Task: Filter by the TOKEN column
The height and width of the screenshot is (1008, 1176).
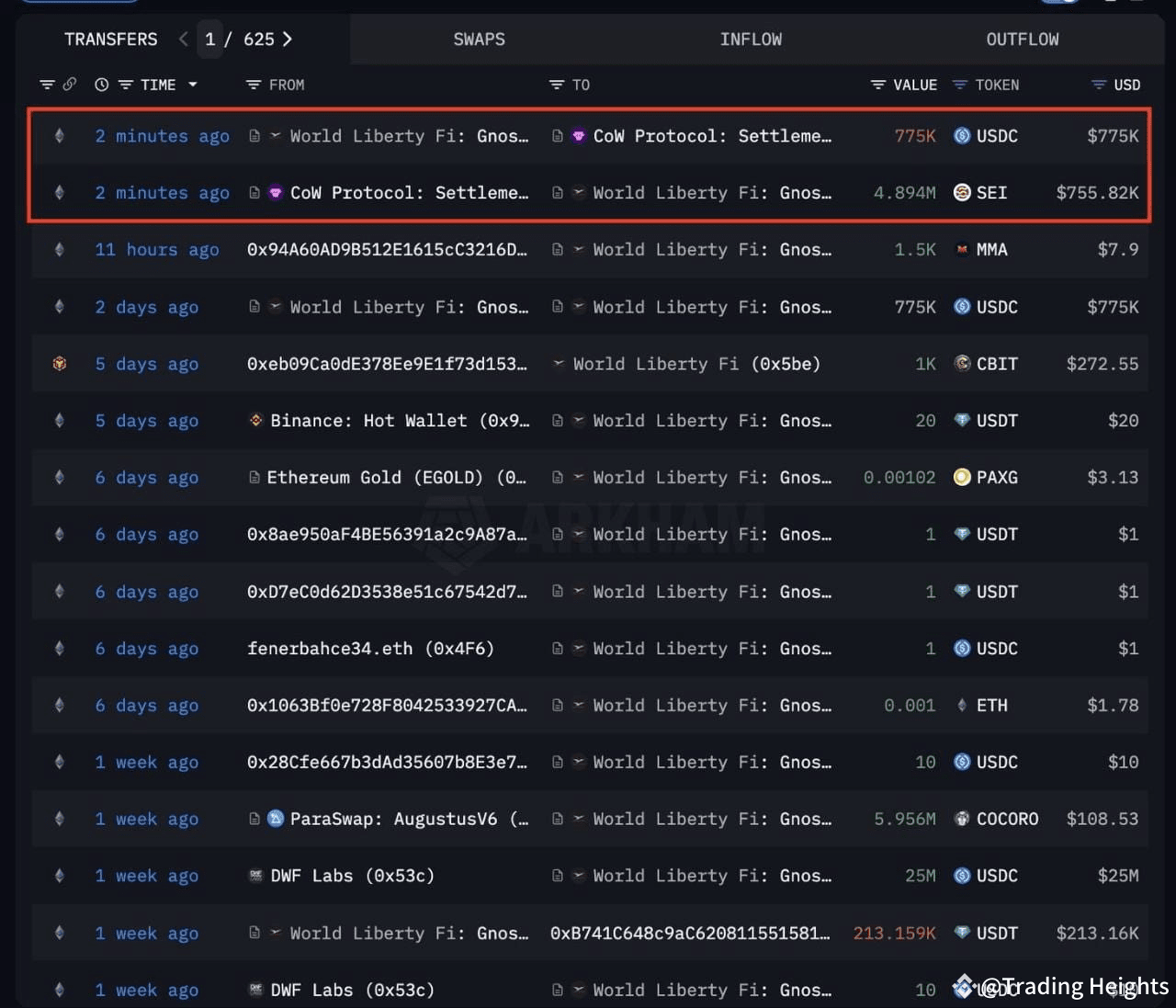Action: 960,85
